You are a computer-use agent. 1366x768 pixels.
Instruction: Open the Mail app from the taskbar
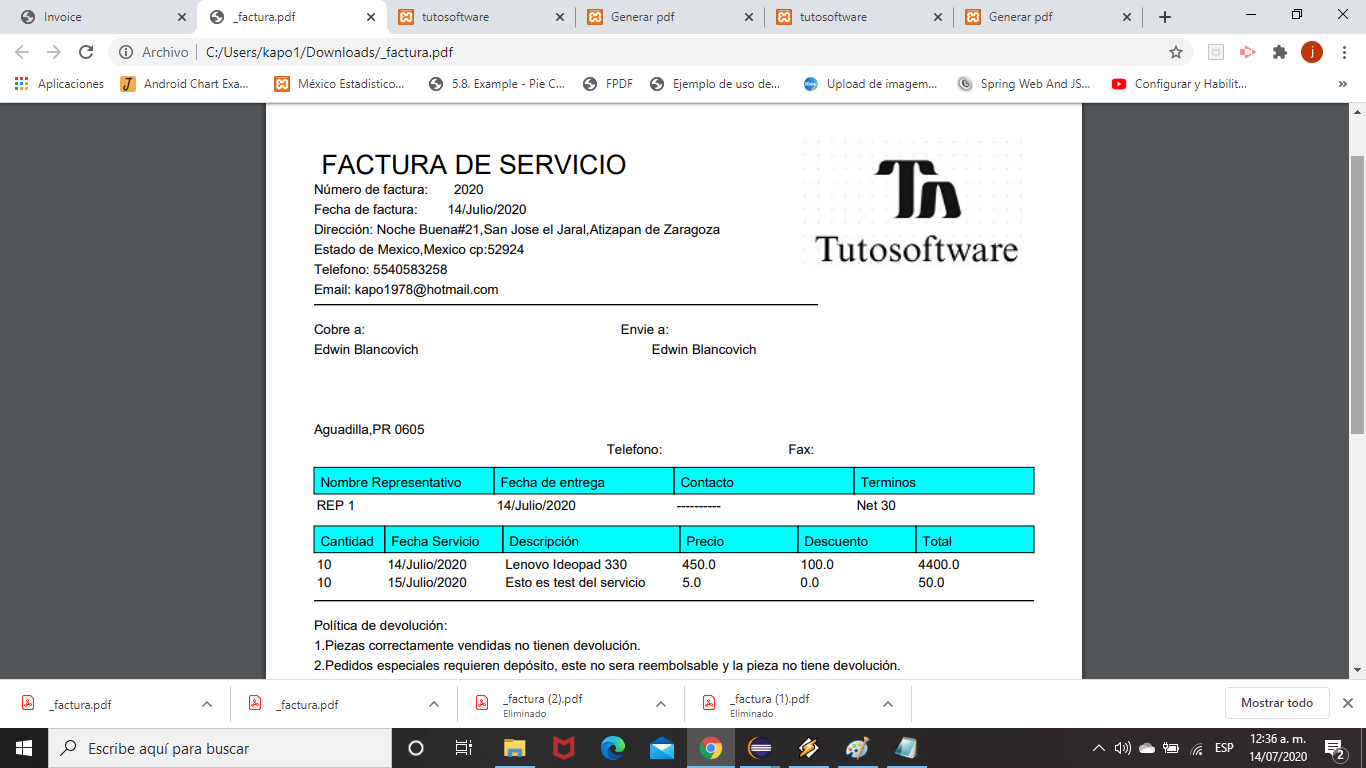coord(661,748)
